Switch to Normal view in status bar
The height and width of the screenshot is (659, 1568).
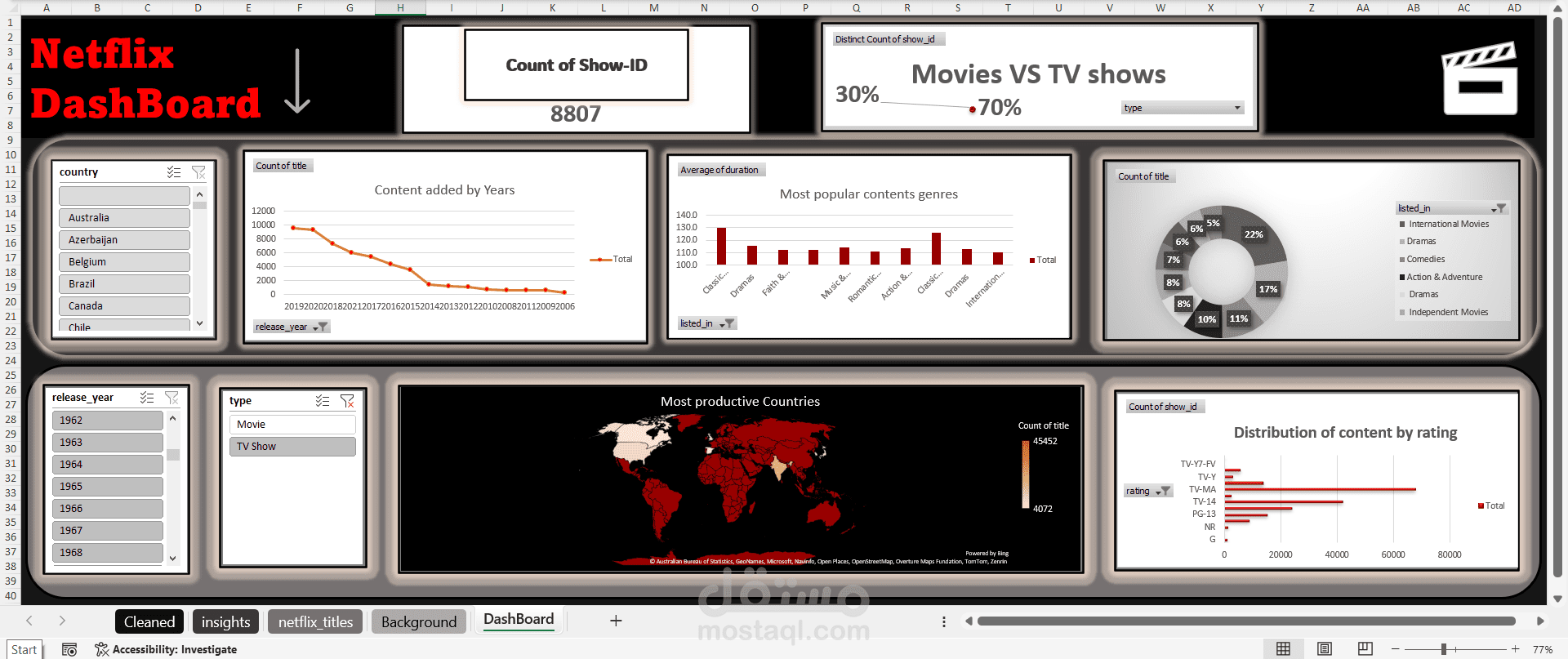tap(1284, 649)
